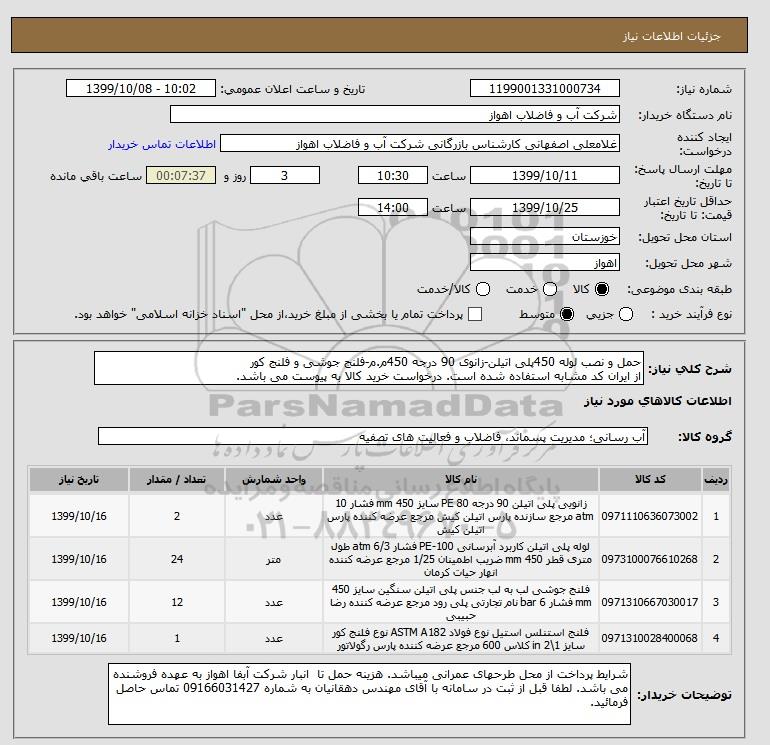Click quantity 24 in pipe row

click(x=177, y=559)
